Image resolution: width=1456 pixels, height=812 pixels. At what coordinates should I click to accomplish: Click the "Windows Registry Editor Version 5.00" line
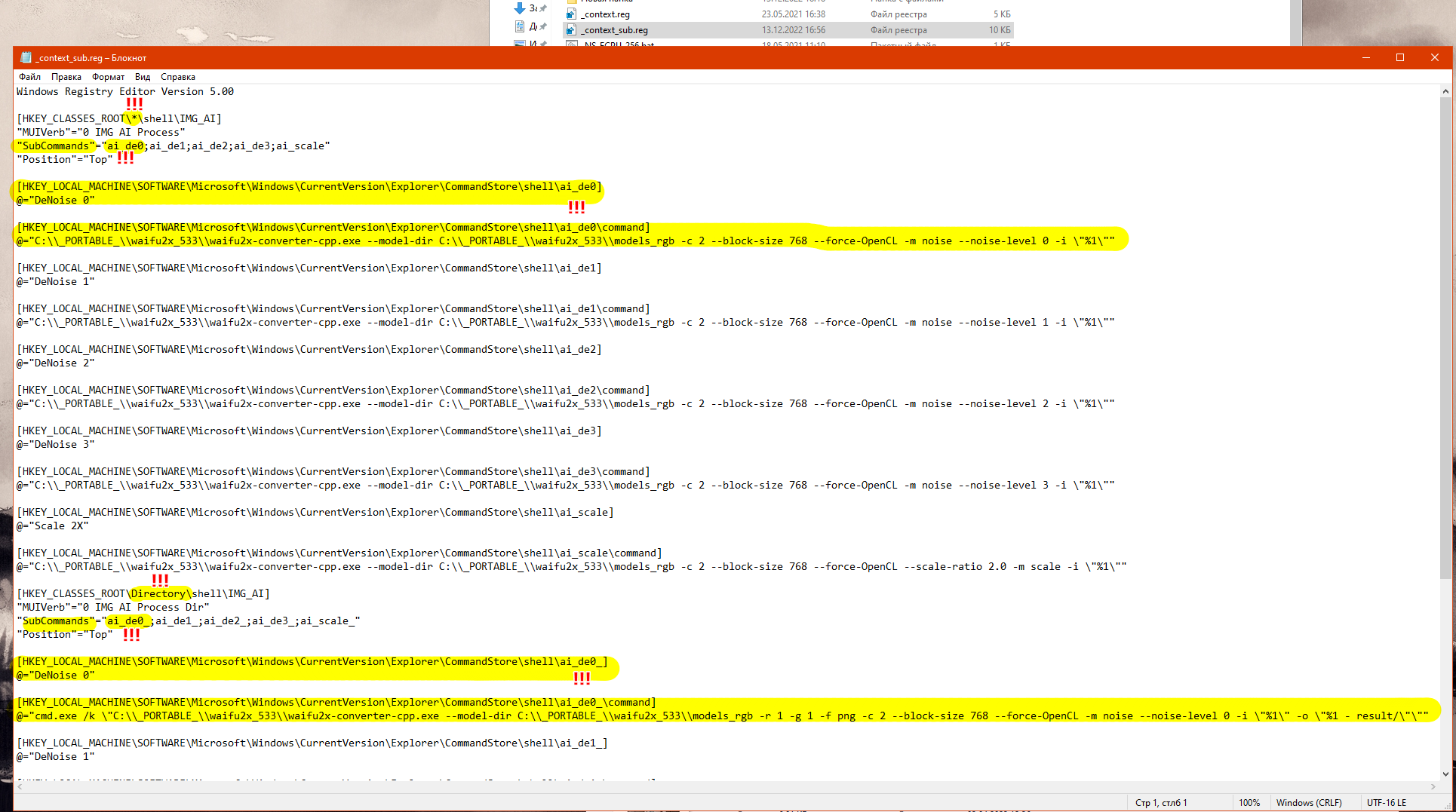[125, 92]
